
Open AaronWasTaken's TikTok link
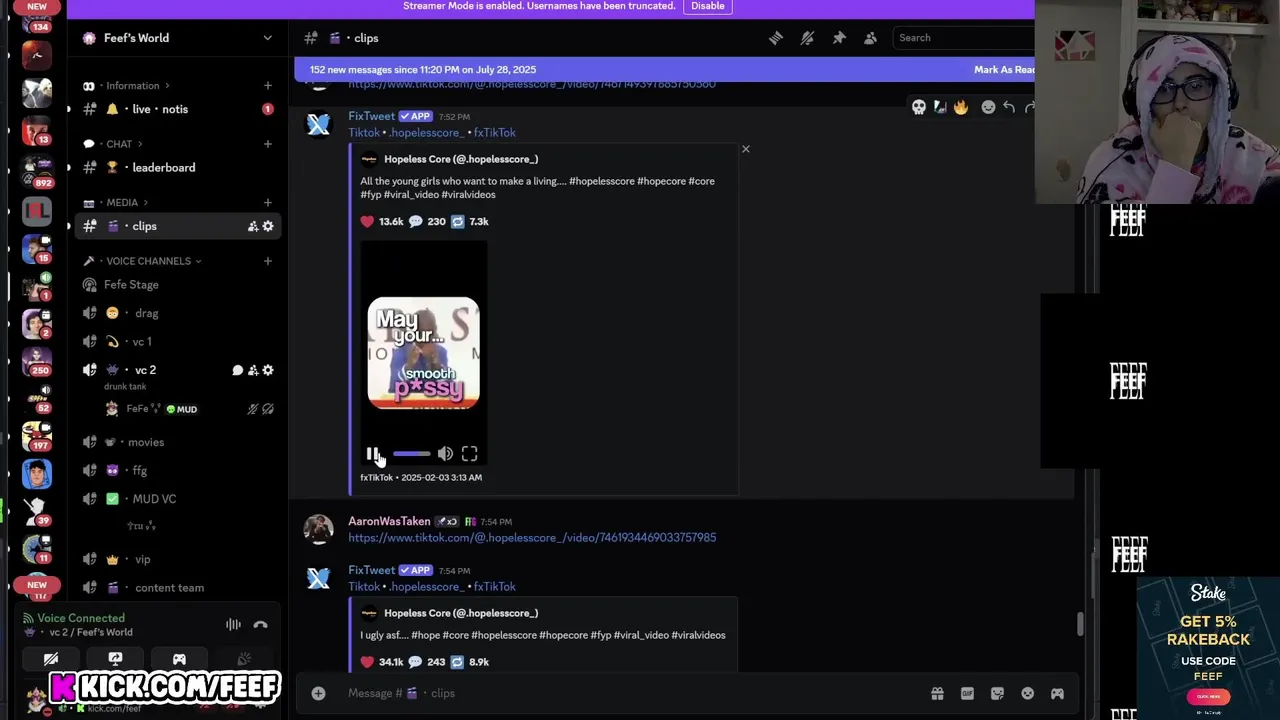(x=532, y=538)
